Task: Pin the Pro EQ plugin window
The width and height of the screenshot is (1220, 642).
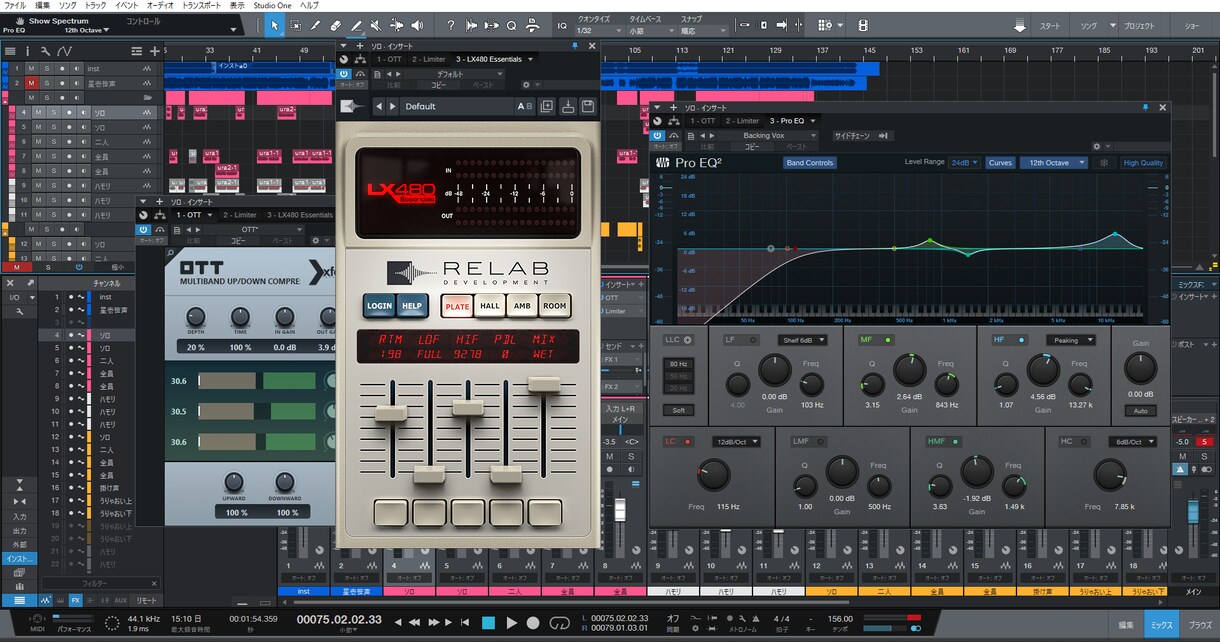Action: click(x=1146, y=107)
